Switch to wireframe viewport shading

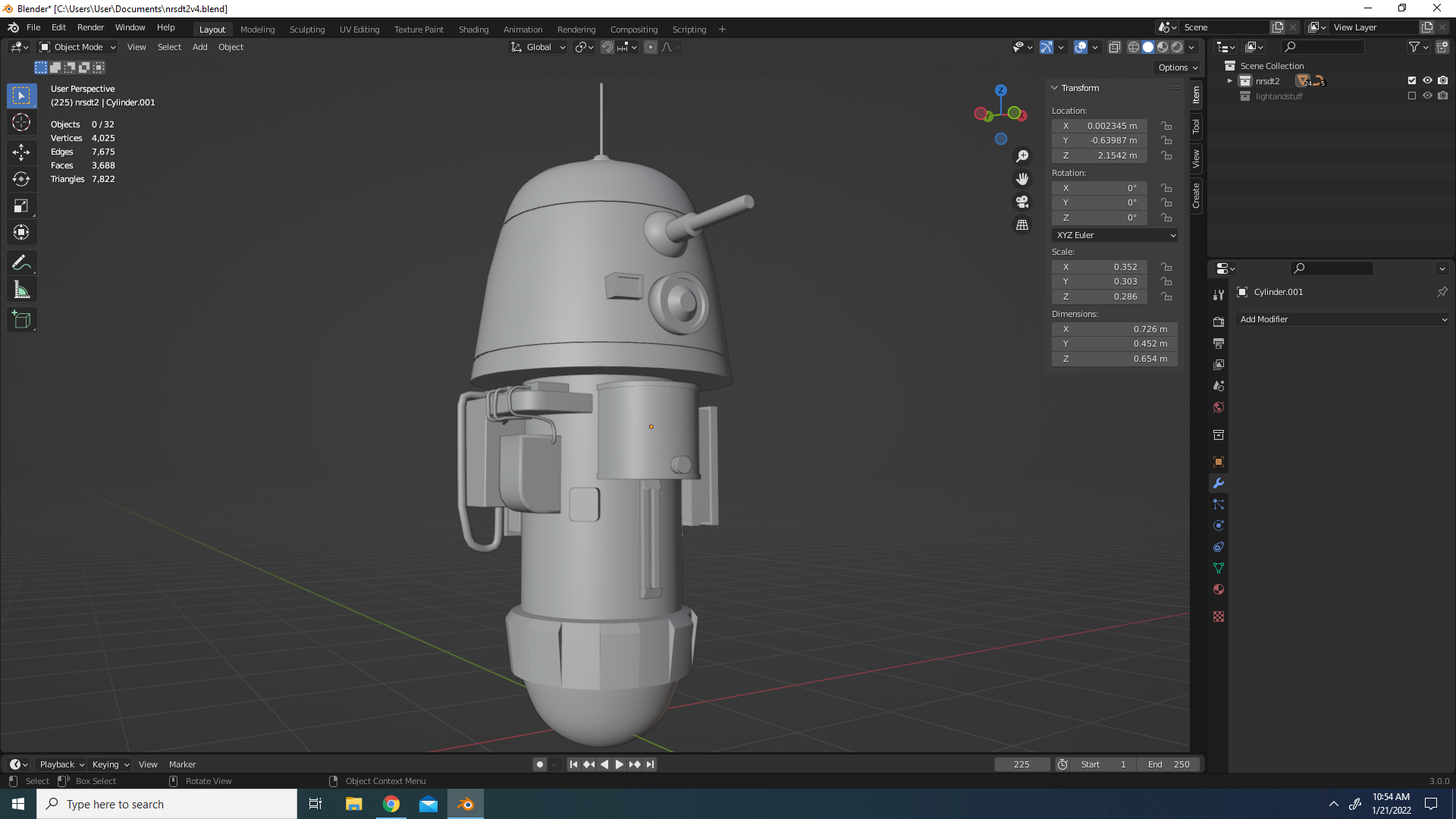(x=1134, y=47)
